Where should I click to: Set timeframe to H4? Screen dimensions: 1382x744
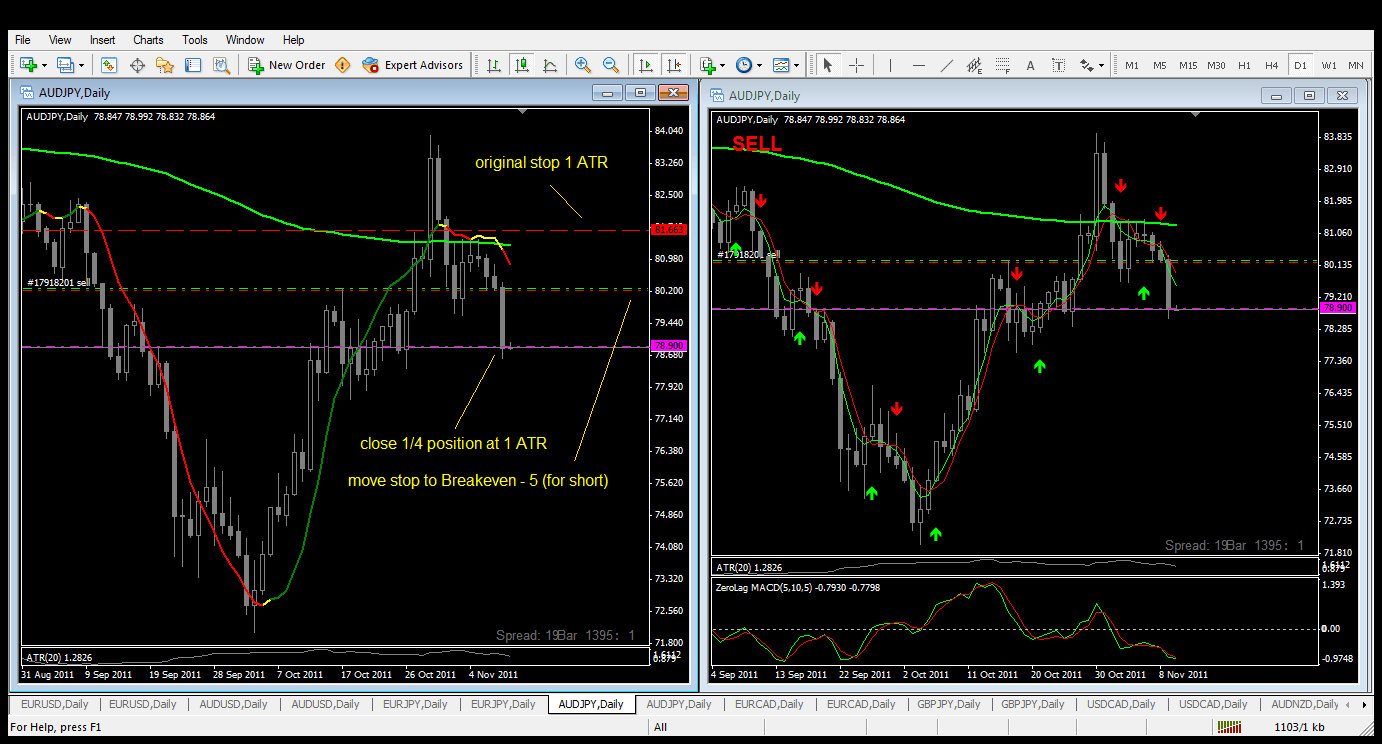point(1272,65)
